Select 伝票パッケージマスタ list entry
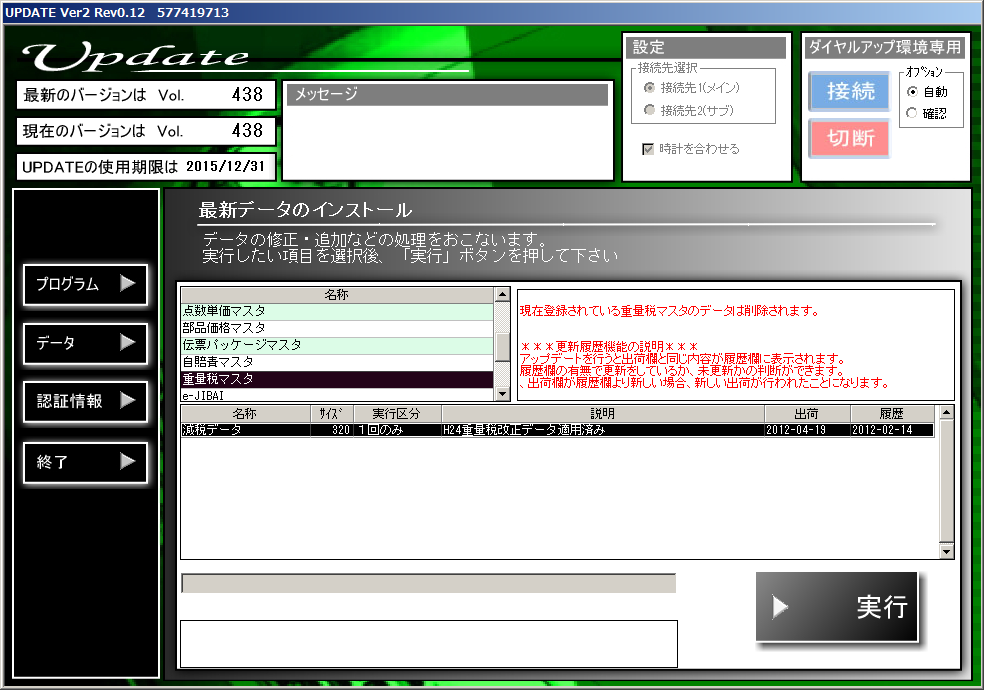The height and width of the screenshot is (690, 984). click(x=336, y=345)
